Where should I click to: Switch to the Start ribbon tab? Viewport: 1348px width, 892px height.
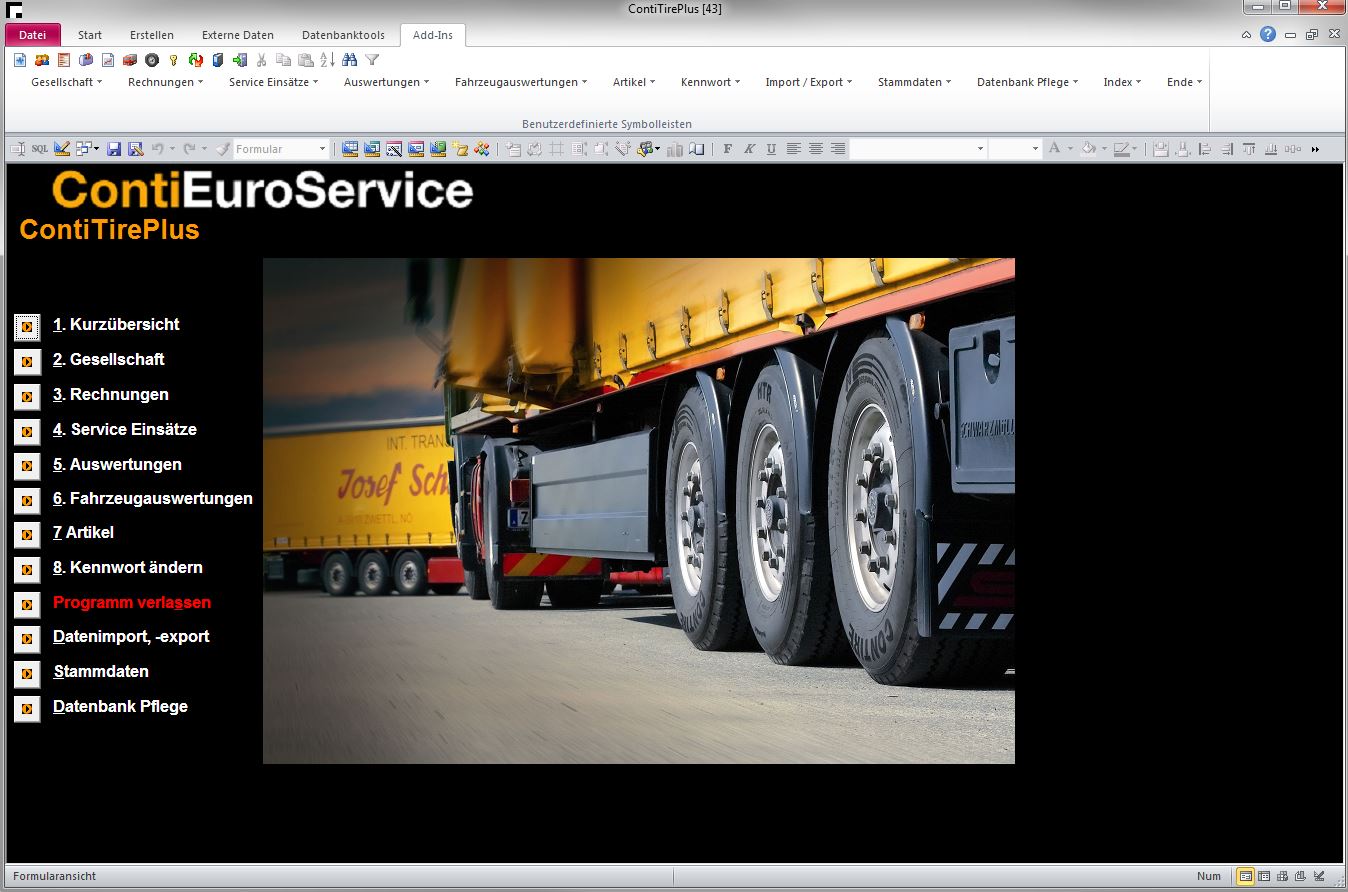point(90,35)
